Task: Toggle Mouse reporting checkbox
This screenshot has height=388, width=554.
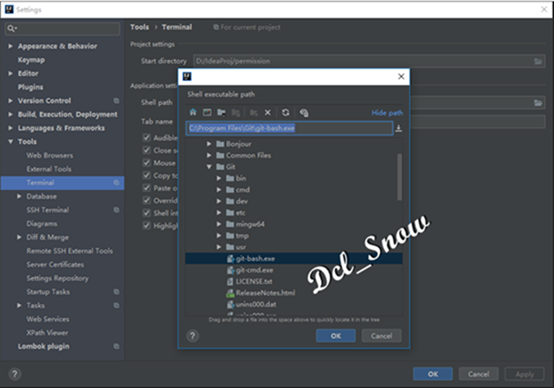Action: 147,163
